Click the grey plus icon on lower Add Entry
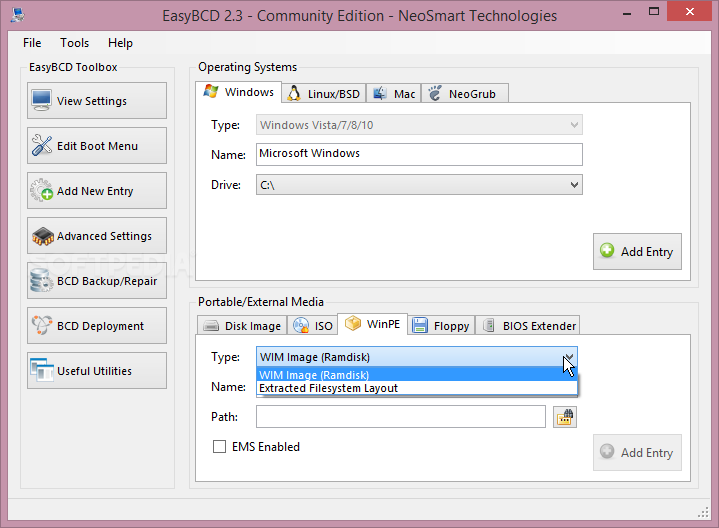719x528 pixels. tap(607, 451)
